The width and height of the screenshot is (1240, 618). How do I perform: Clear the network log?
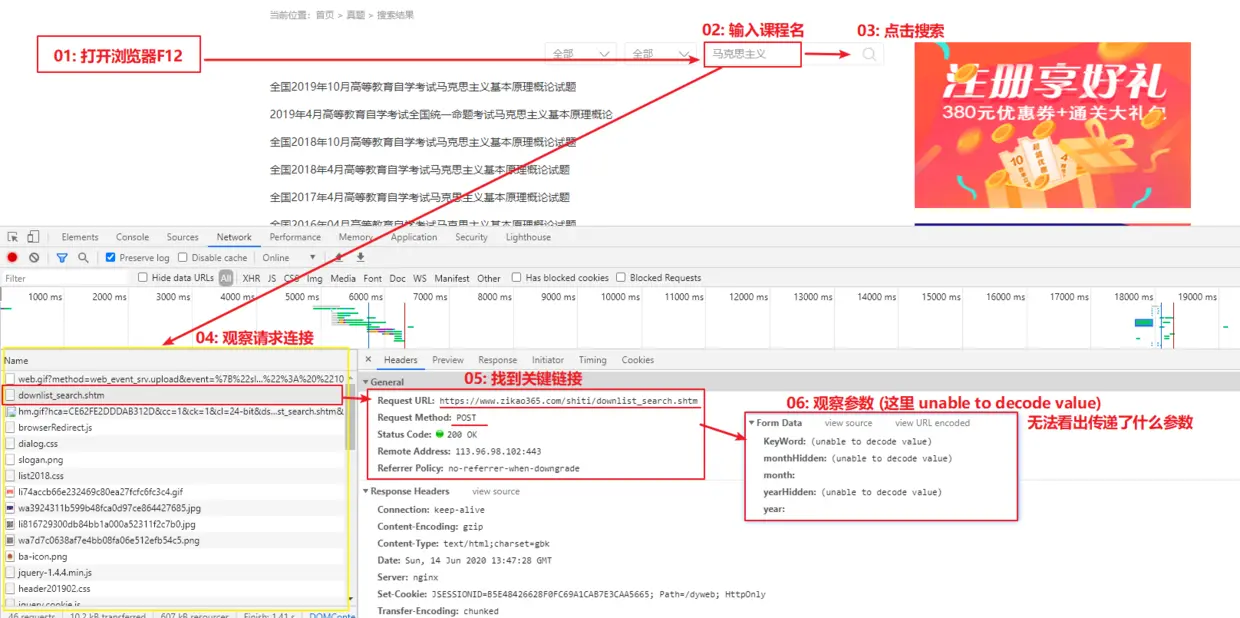pos(34,258)
